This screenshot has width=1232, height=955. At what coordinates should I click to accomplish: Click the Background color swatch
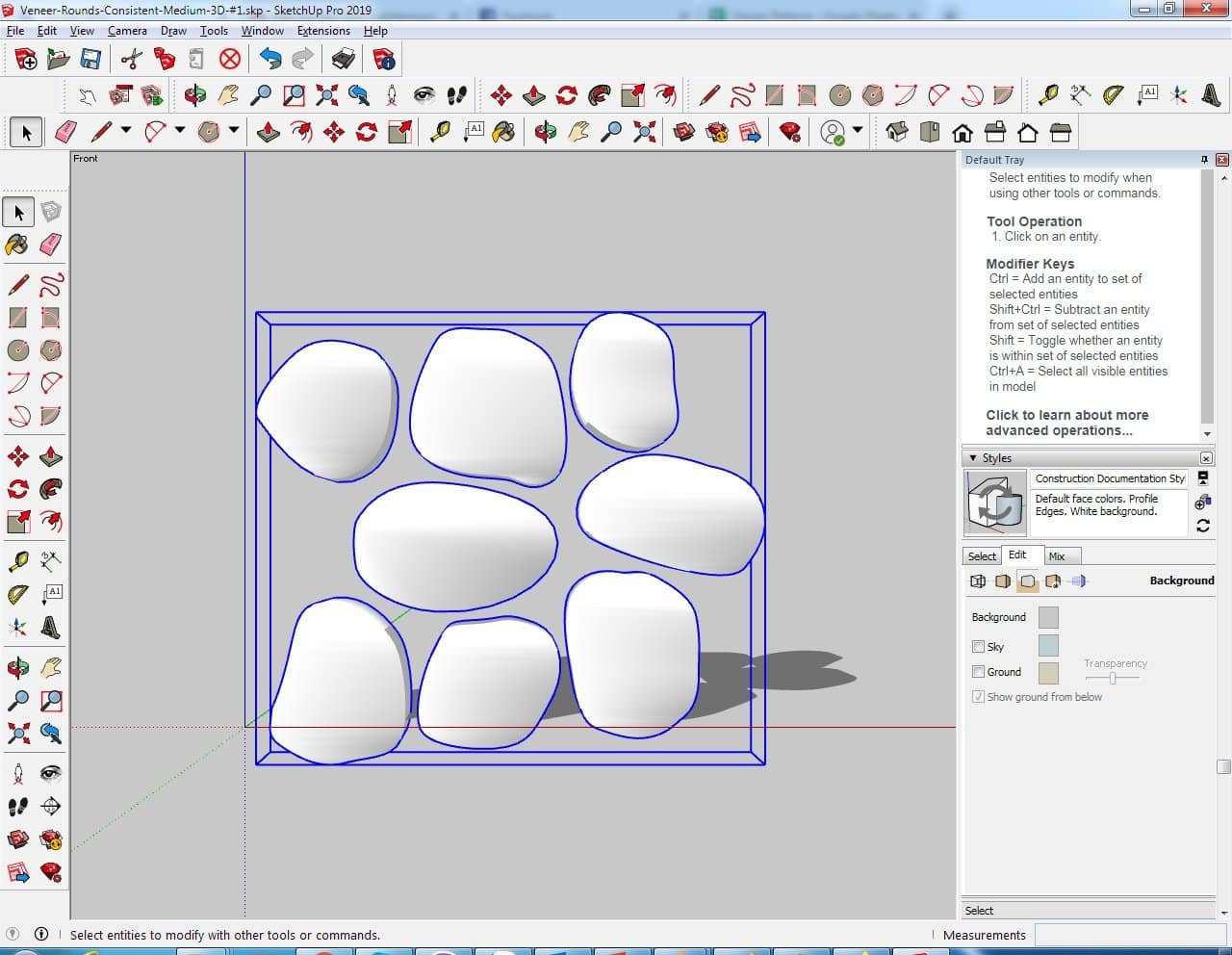pos(1048,617)
